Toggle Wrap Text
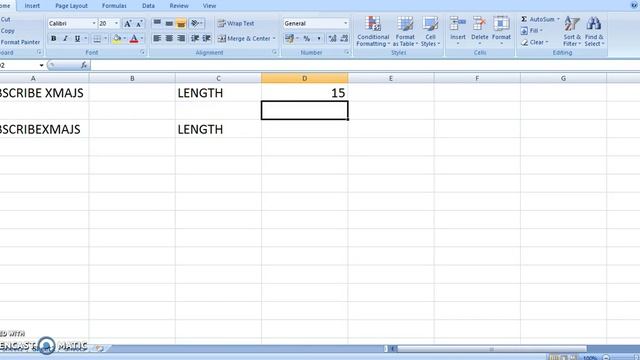Image resolution: width=640 pixels, height=360 pixels. (x=236, y=23)
